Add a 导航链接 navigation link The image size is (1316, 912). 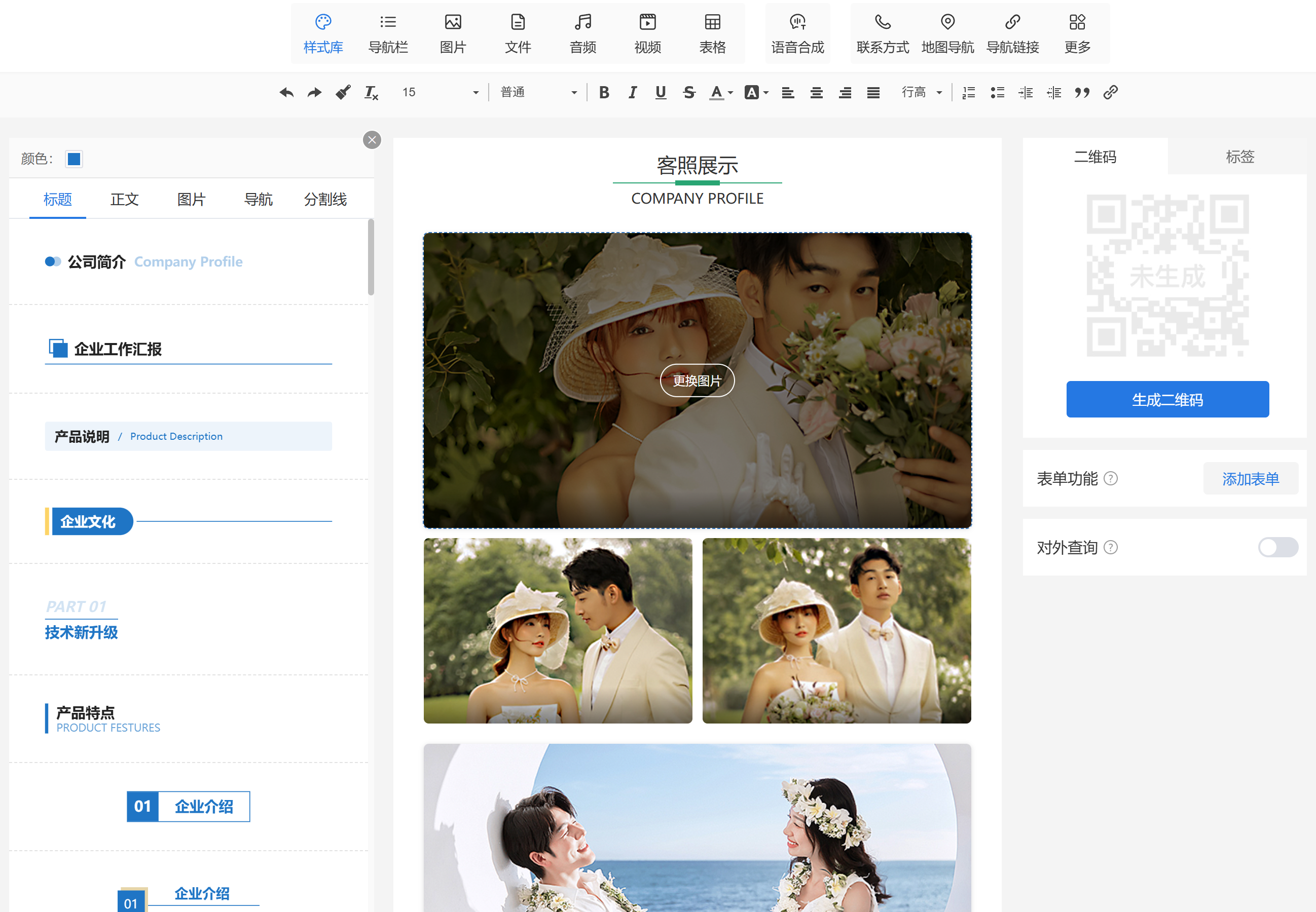[1012, 34]
